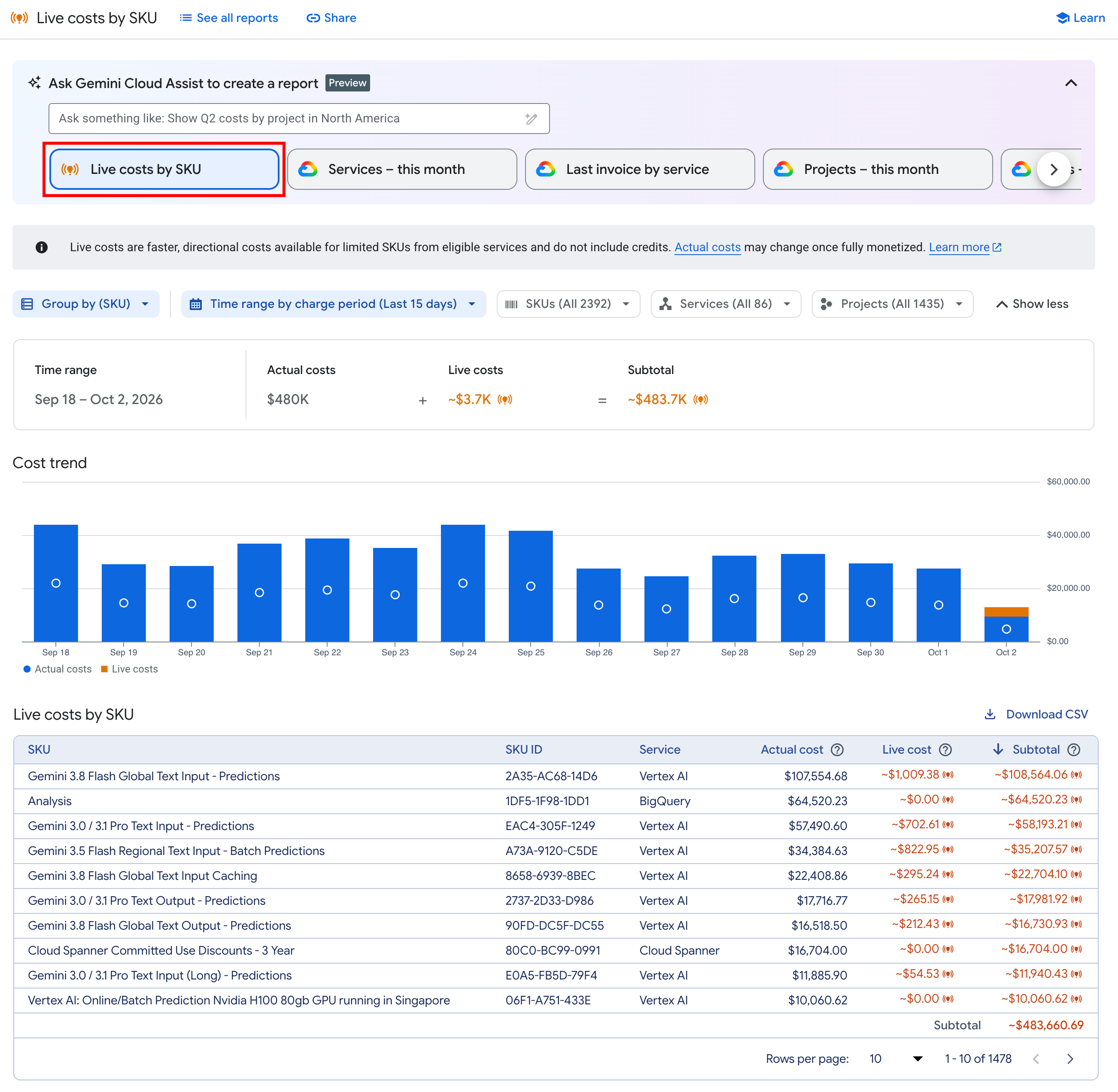1118x1092 pixels.
Task: Click the descending sort arrow by Subtotal
Action: coord(998,749)
